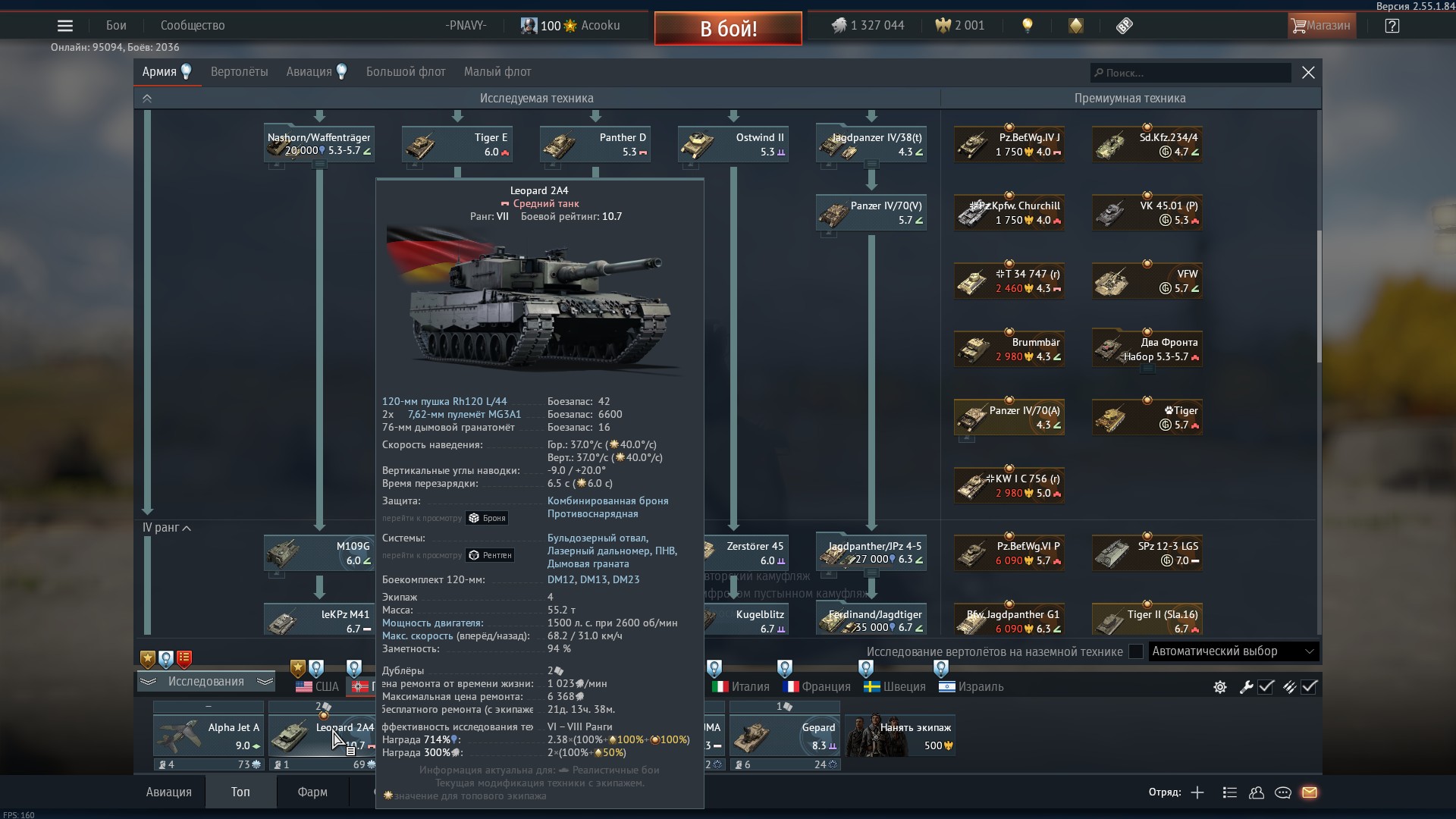Open the slotbar gear settings icon

1220,687
